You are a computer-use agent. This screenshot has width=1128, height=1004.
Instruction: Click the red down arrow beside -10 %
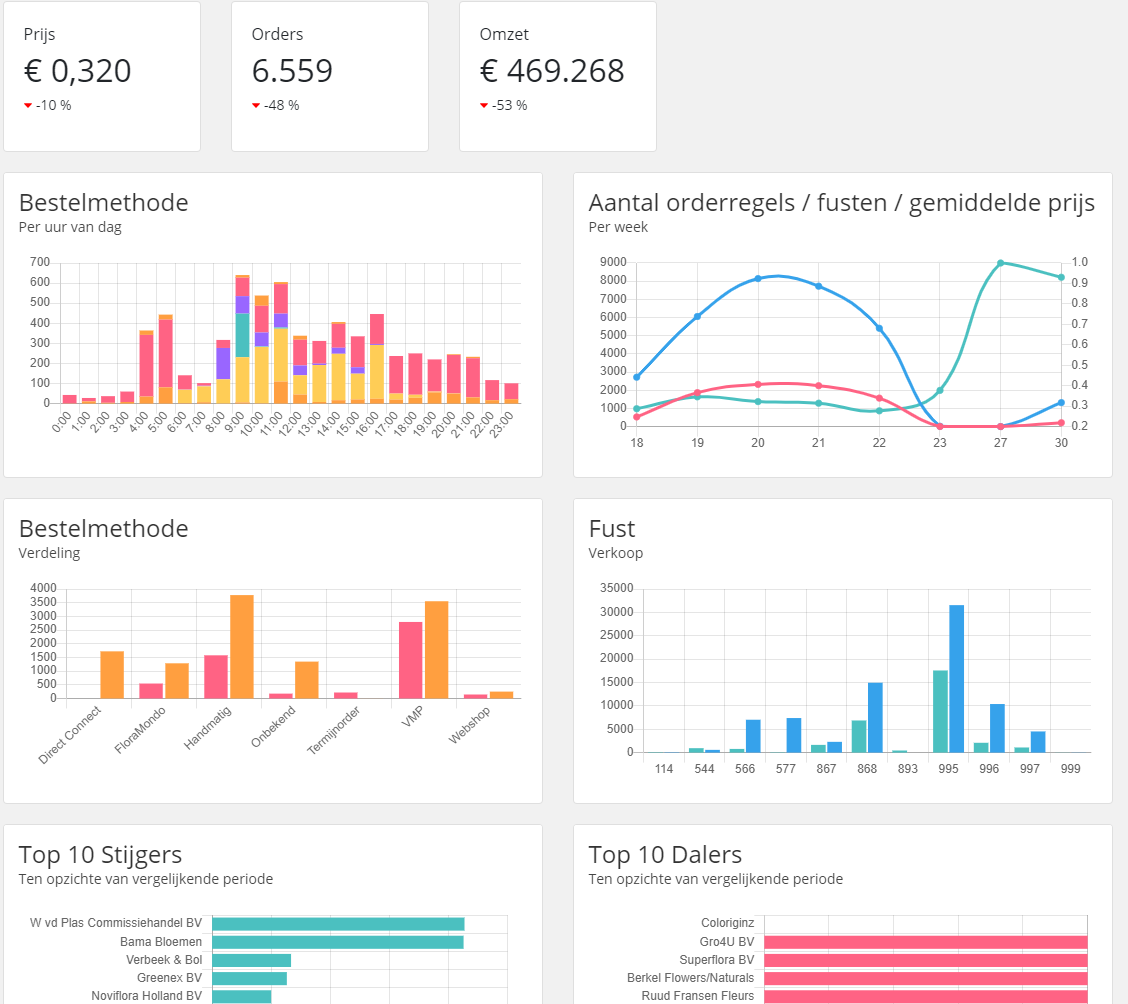pos(28,106)
